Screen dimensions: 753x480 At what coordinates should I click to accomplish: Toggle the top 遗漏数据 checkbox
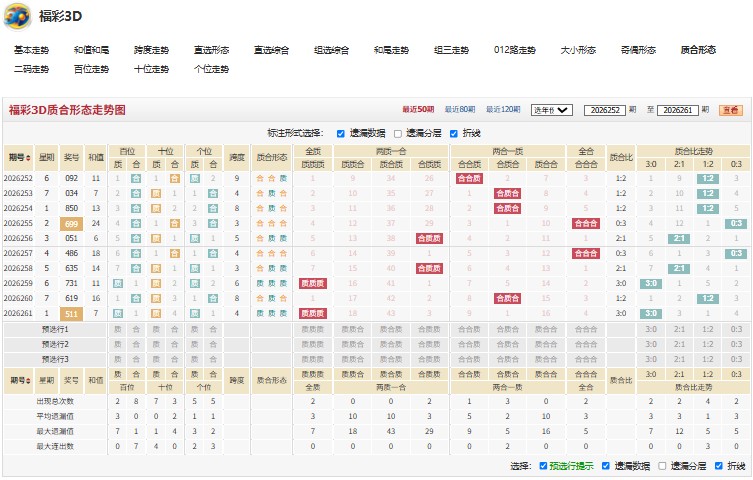(x=340, y=134)
